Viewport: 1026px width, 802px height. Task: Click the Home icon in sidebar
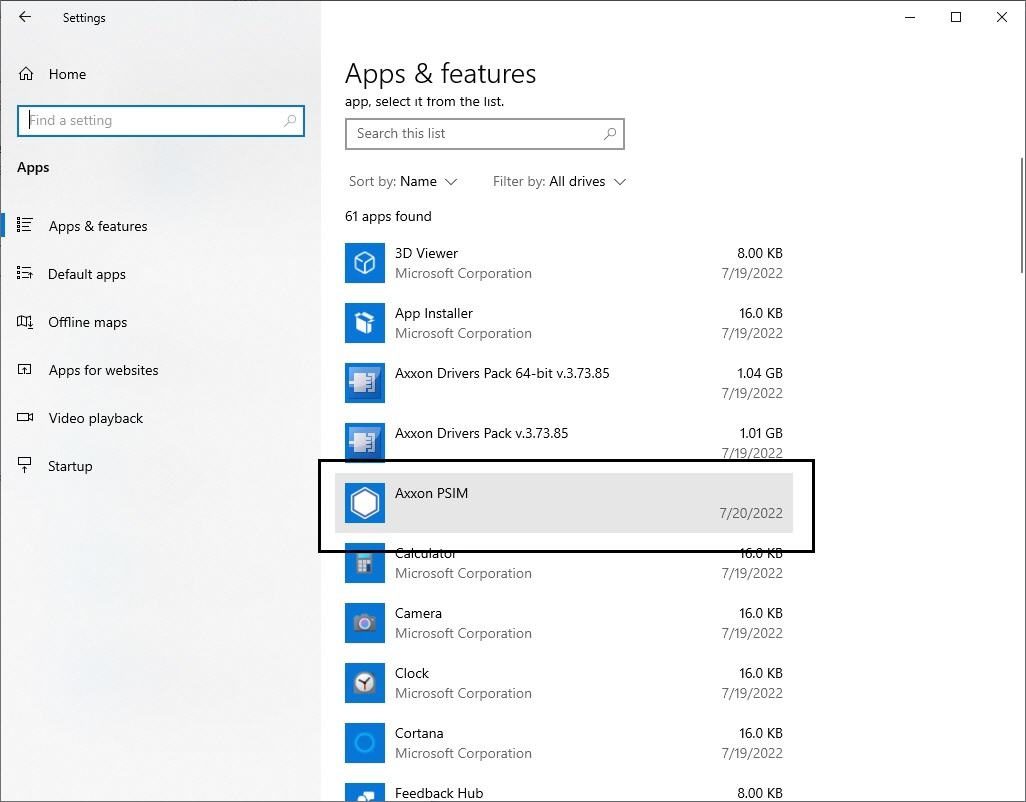coord(27,74)
